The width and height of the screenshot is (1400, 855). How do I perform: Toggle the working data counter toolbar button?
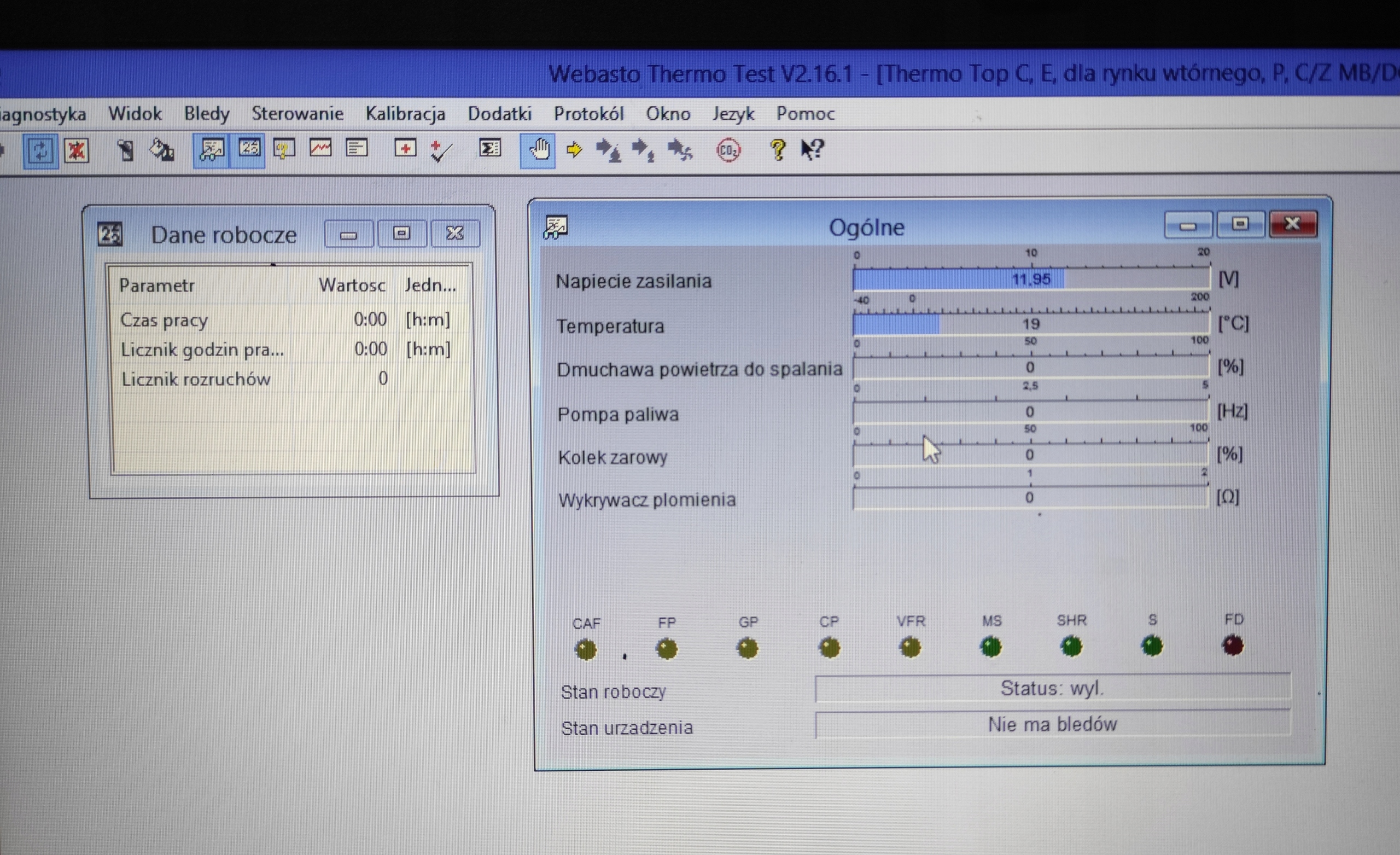coord(248,149)
